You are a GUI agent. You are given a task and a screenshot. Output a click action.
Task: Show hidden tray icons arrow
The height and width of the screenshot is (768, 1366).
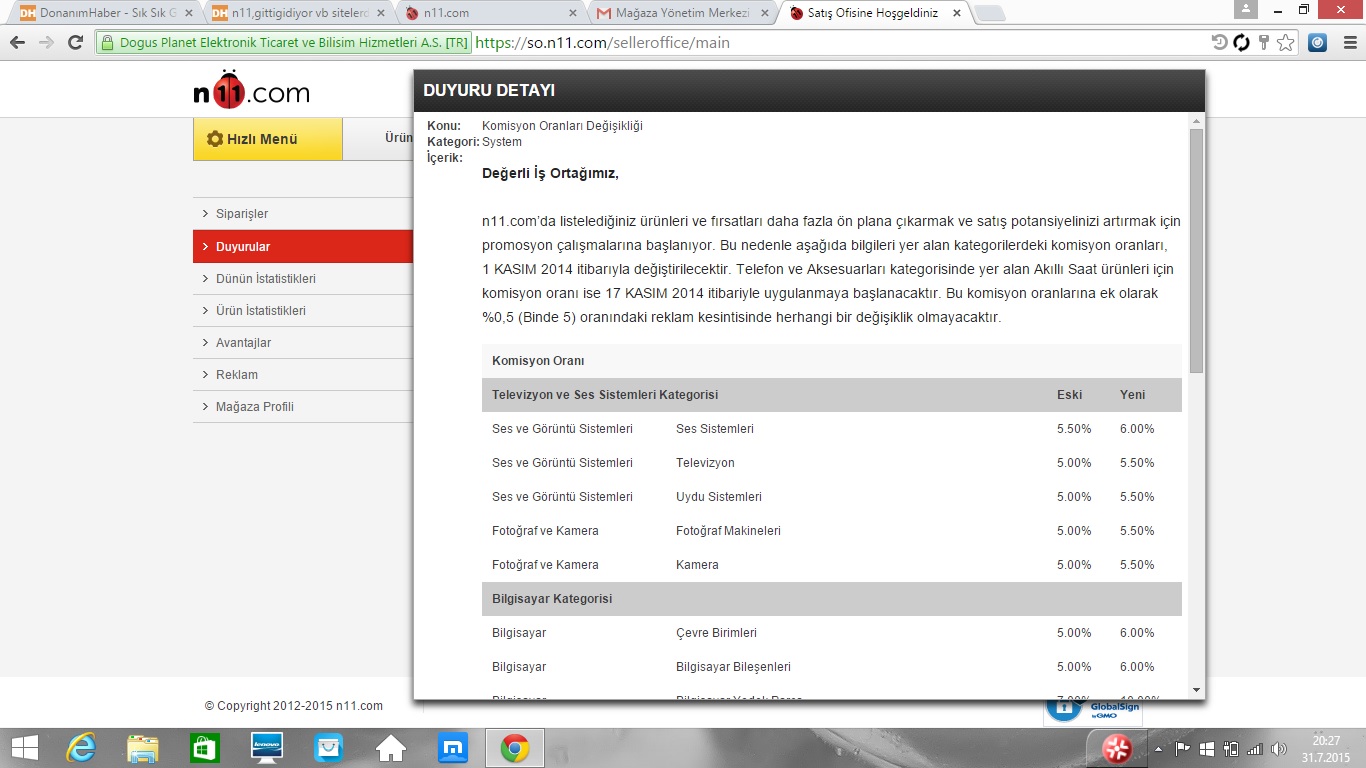click(1160, 748)
